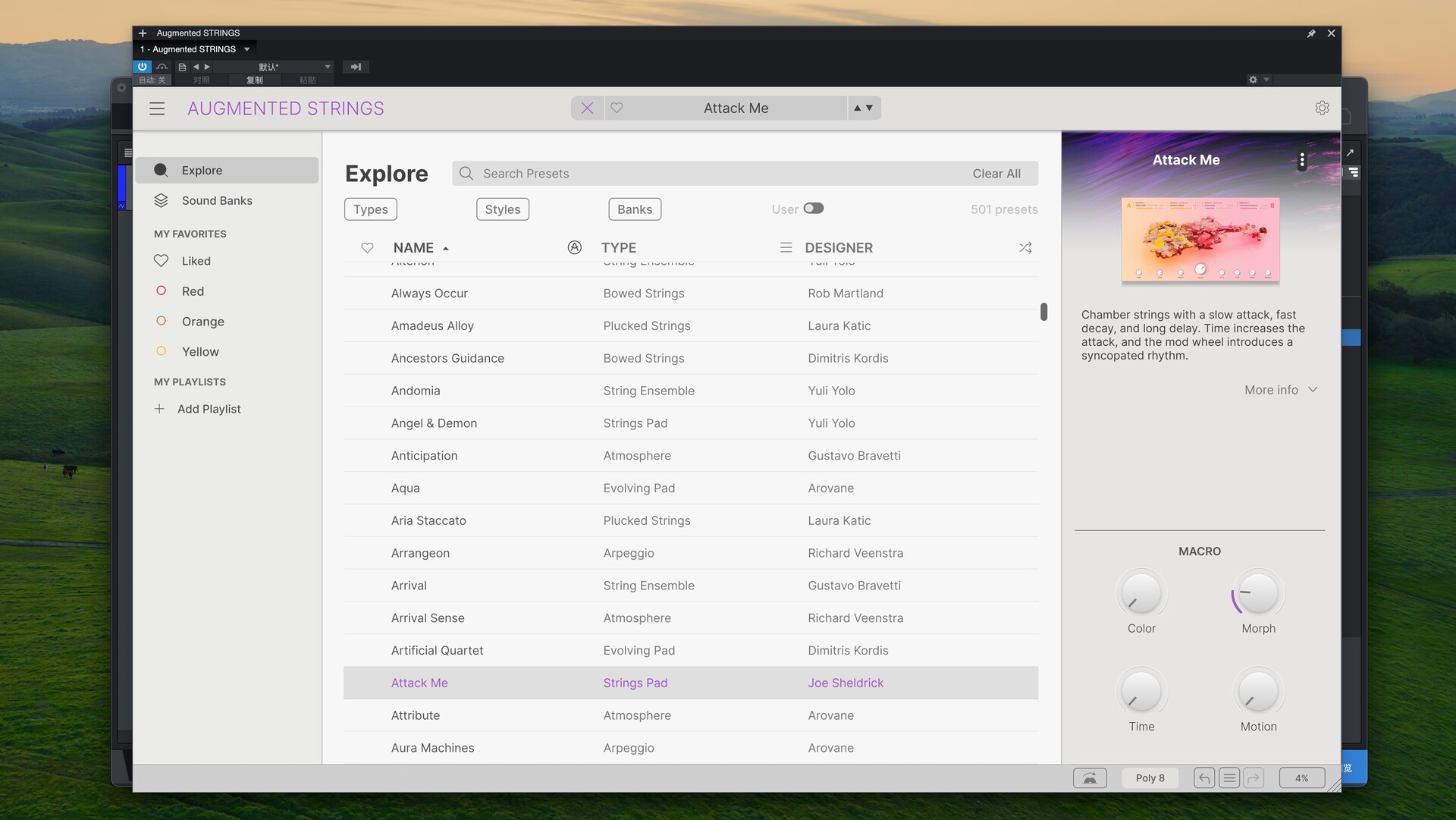Select the Amadeus Alloy preset
This screenshot has height=820, width=1456.
pyautogui.click(x=691, y=326)
